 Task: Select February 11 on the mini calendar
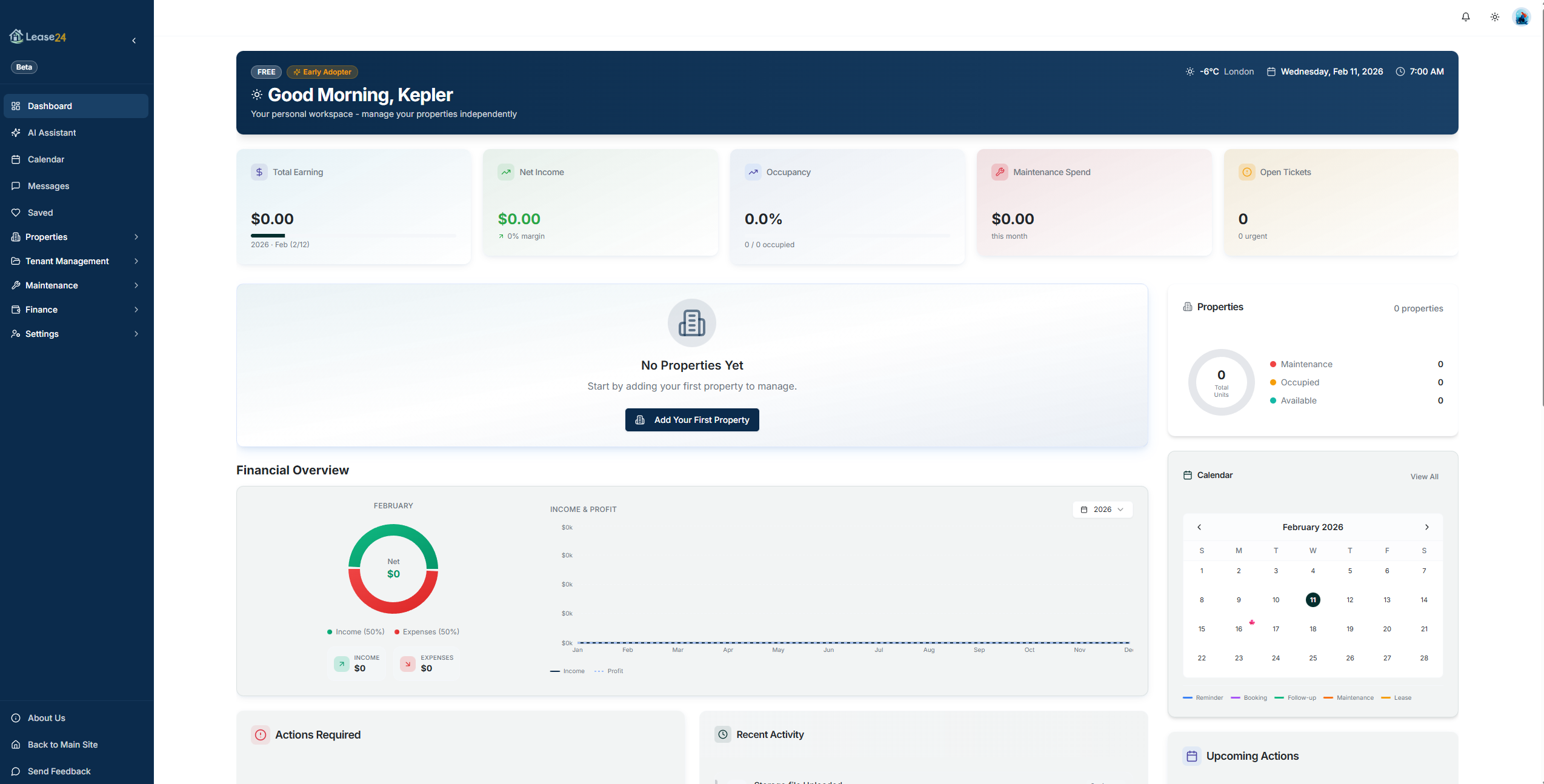(x=1313, y=599)
